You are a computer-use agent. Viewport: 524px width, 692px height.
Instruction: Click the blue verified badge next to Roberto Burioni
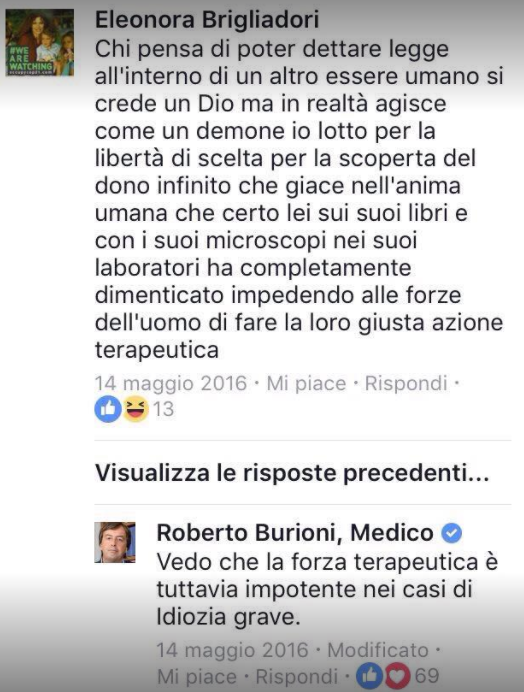(x=451, y=533)
